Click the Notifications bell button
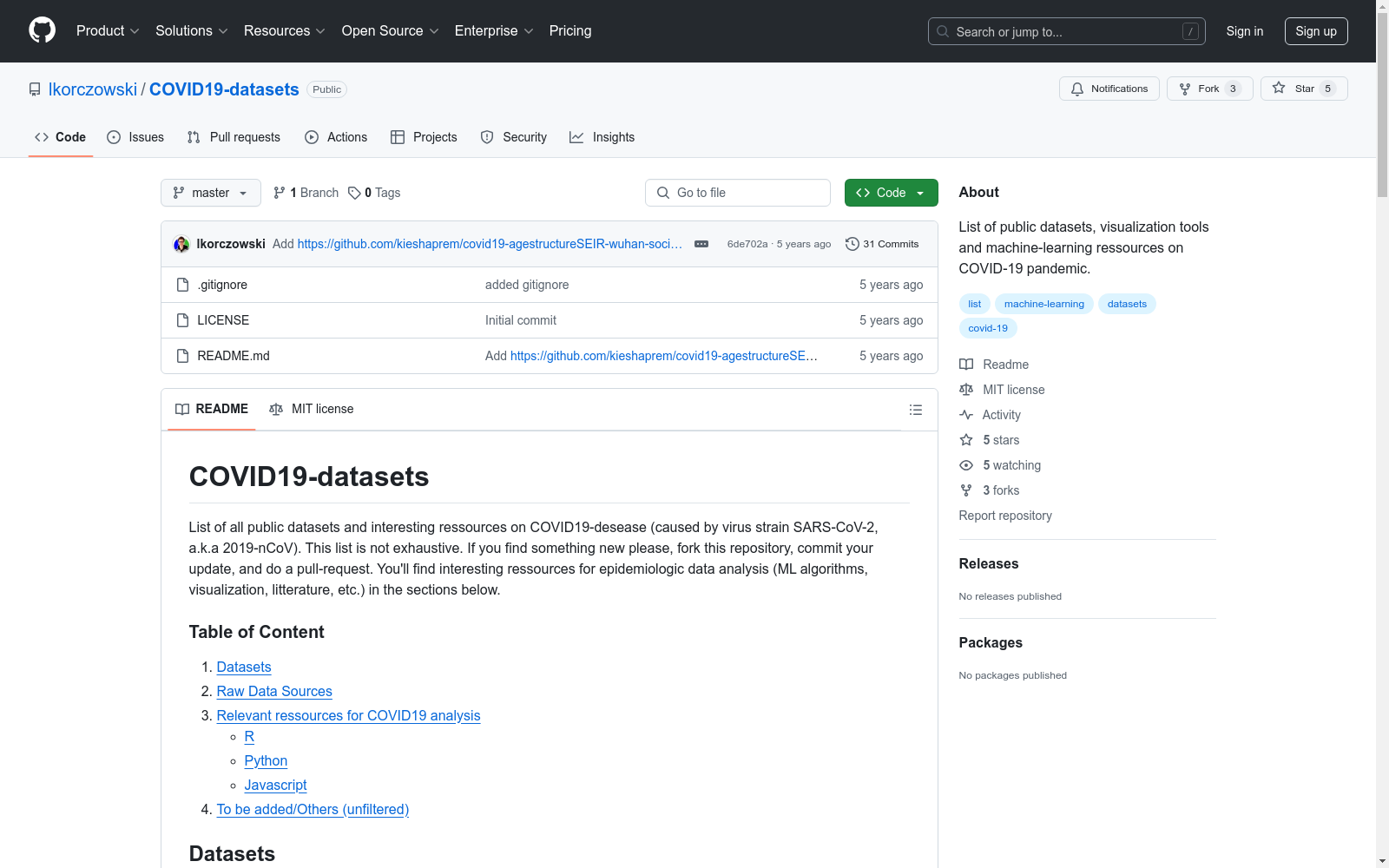 click(x=1109, y=89)
